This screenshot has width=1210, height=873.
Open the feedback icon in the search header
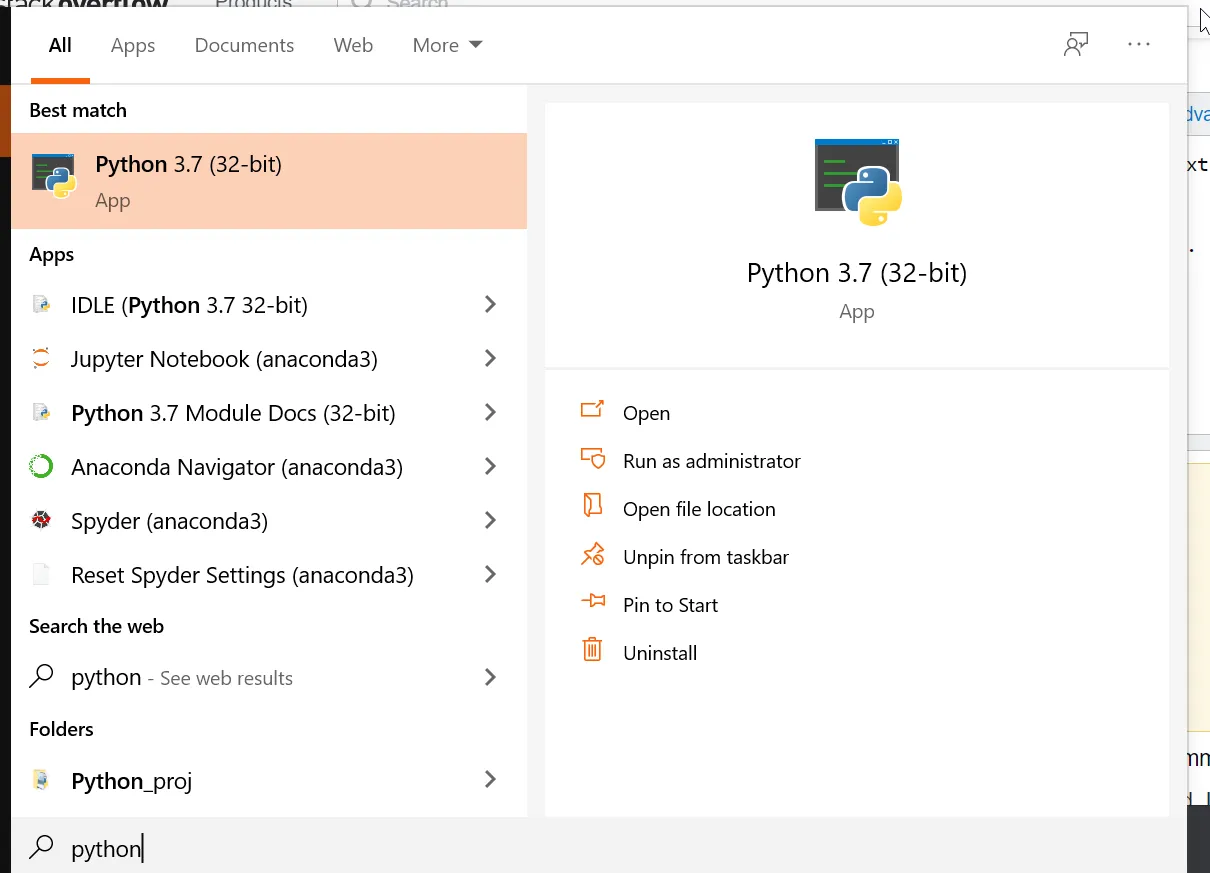[x=1076, y=45]
